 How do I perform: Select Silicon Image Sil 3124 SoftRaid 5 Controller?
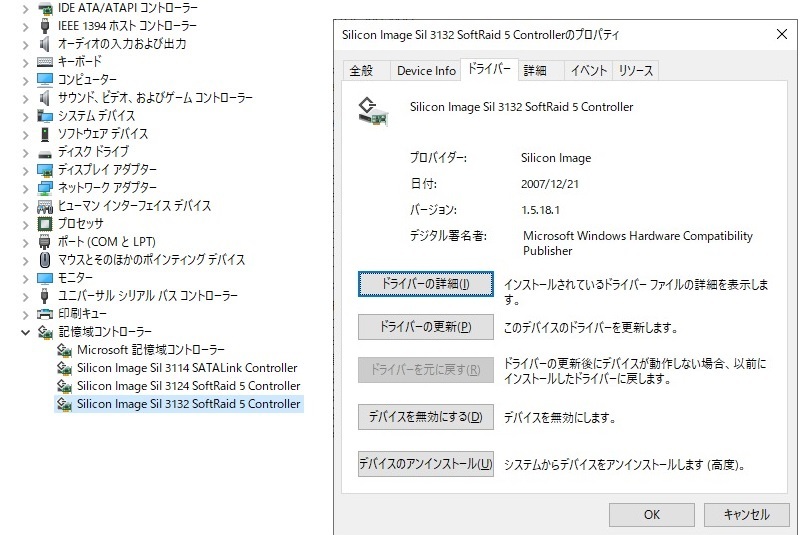pyautogui.click(x=189, y=386)
